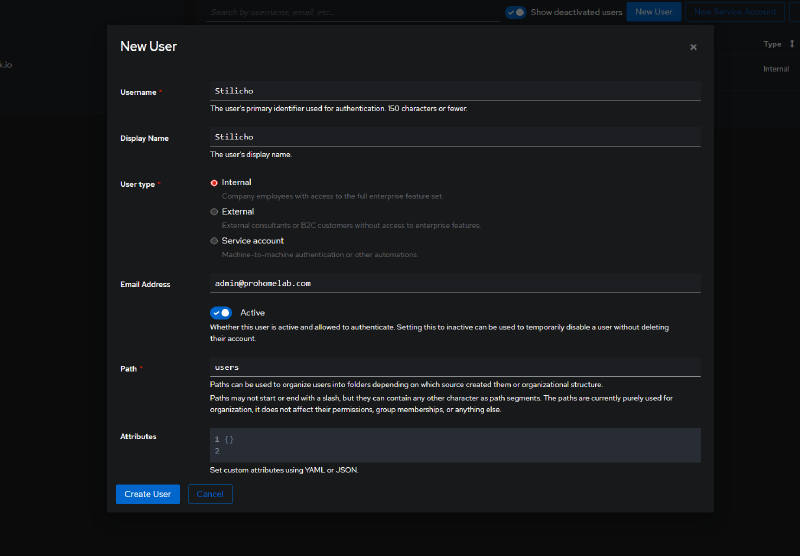The height and width of the screenshot is (556, 800).
Task: Select the Internal user type radio
Action: 214,183
